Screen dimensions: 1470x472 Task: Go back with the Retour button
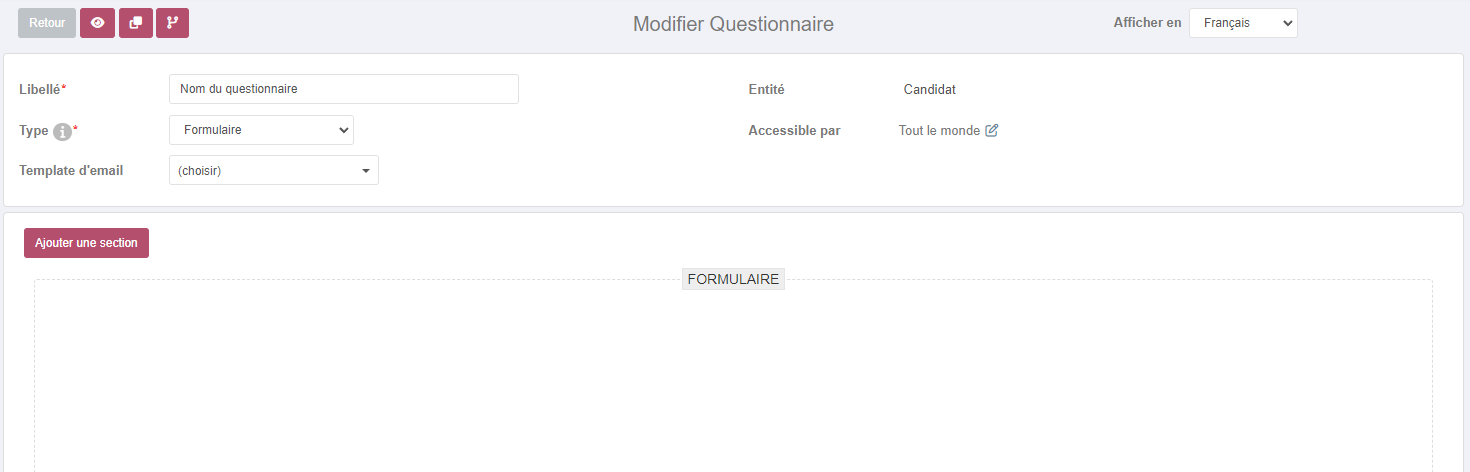[x=47, y=23]
